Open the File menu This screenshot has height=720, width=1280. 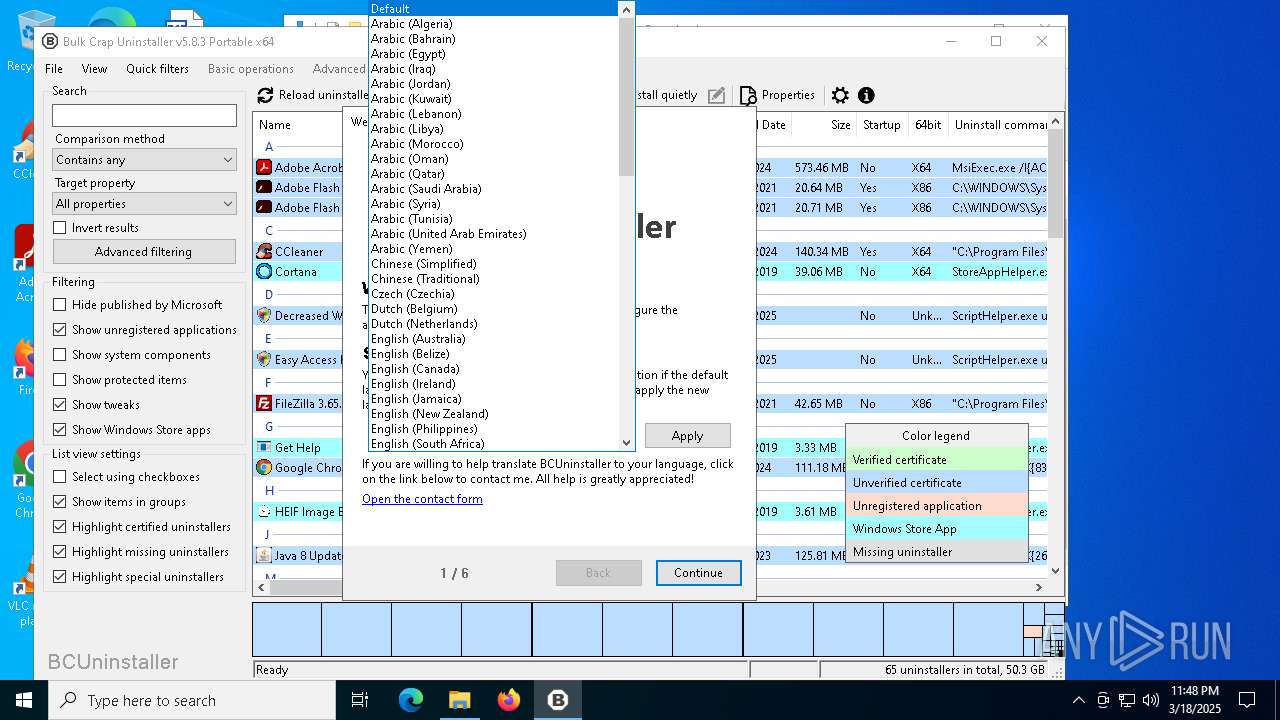[54, 69]
